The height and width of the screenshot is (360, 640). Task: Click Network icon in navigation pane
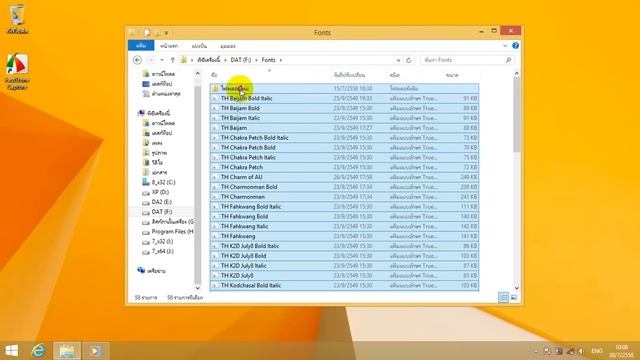pos(141,270)
